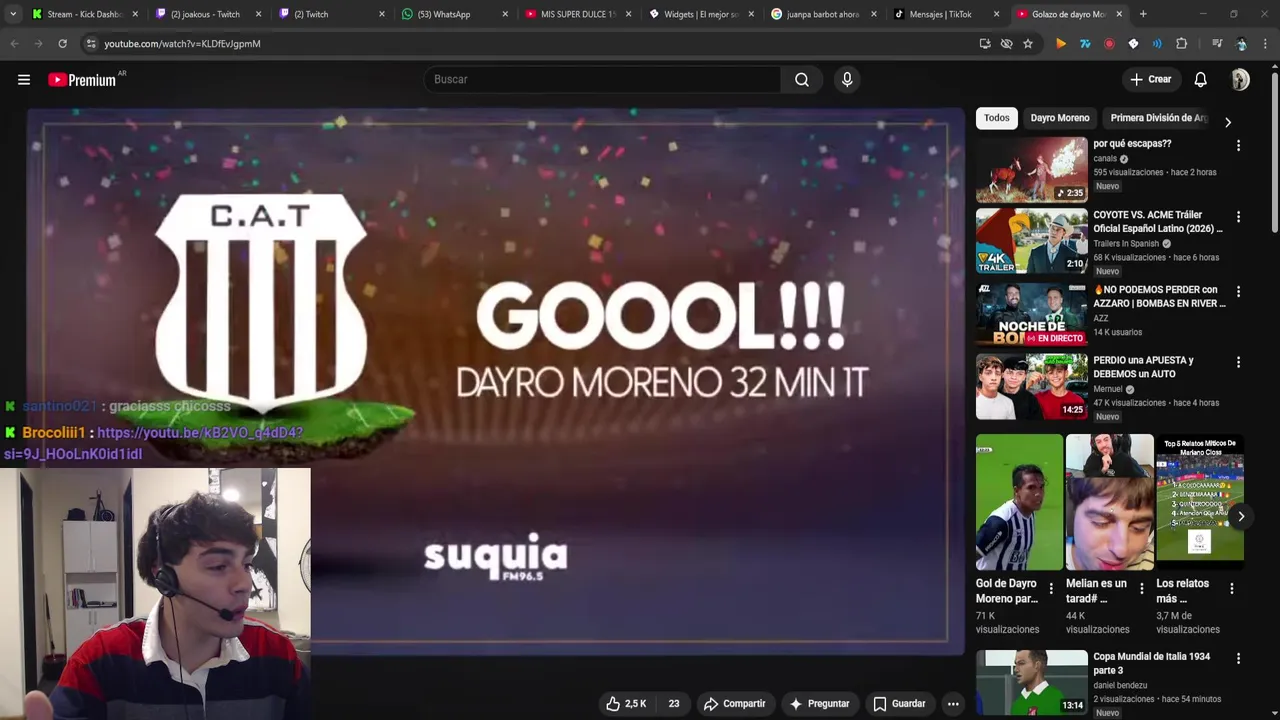Open NOCHE DE BOMBAS live thumbnail
The width and height of the screenshot is (1280, 720).
pos(1032,315)
